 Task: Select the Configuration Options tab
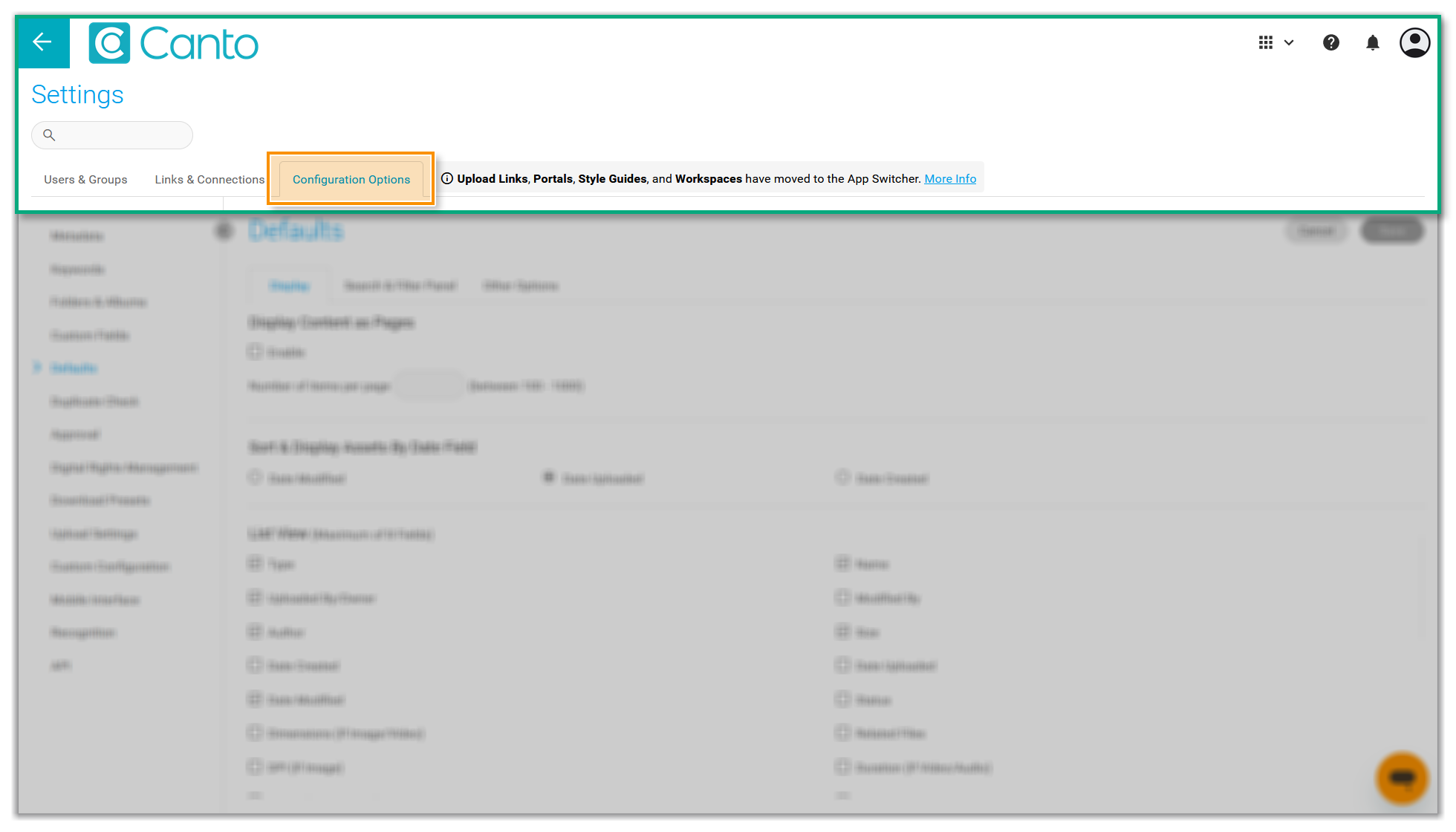[351, 179]
